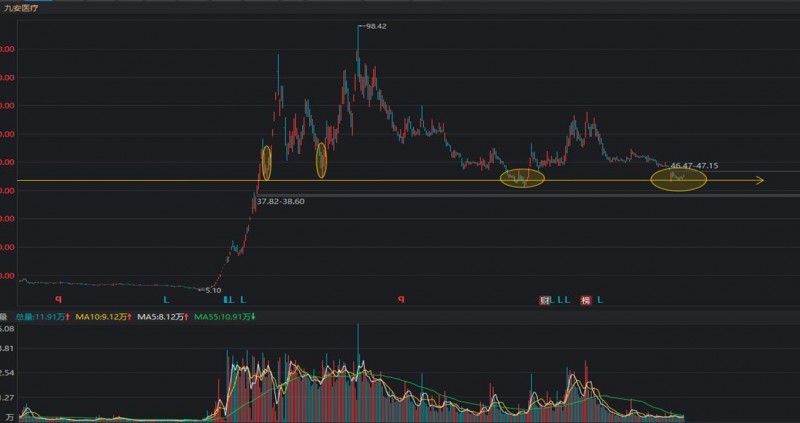Click the 2.54 volume axis value
This screenshot has width=800, height=423.
pos(9,373)
